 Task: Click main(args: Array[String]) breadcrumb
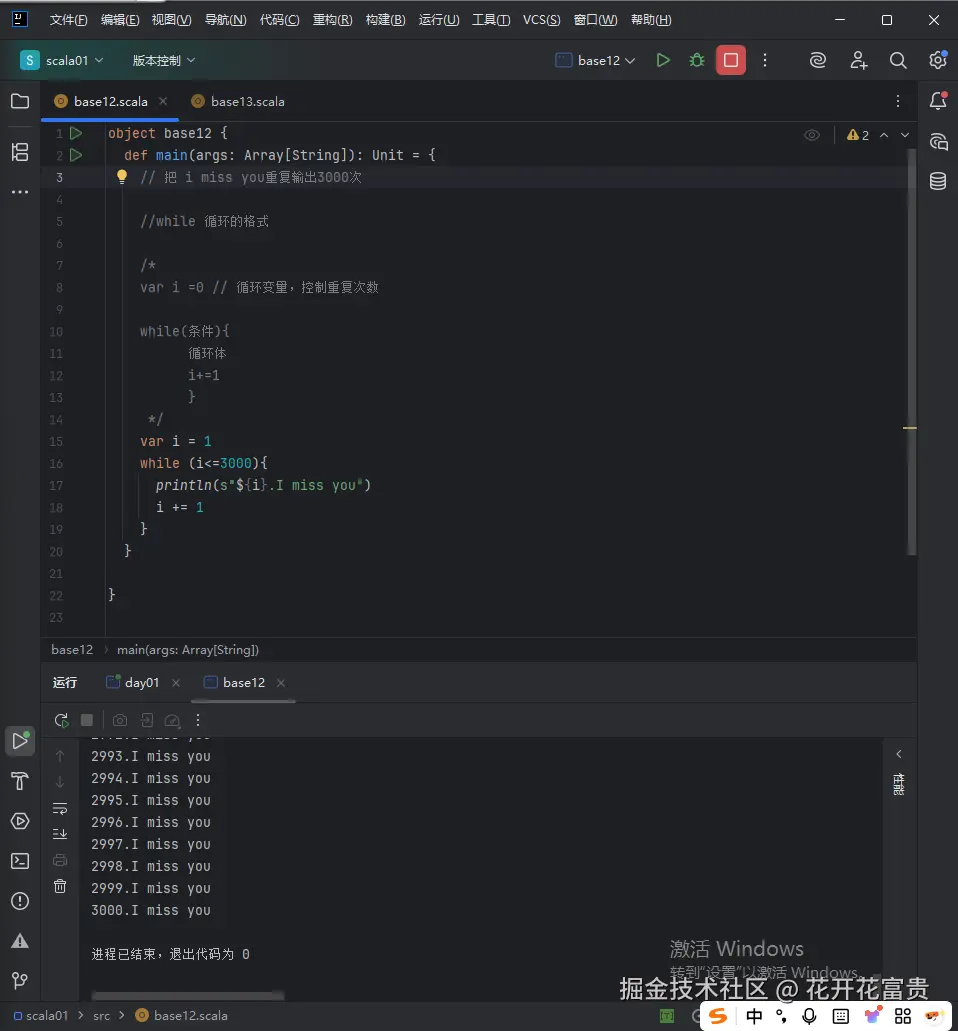point(188,650)
